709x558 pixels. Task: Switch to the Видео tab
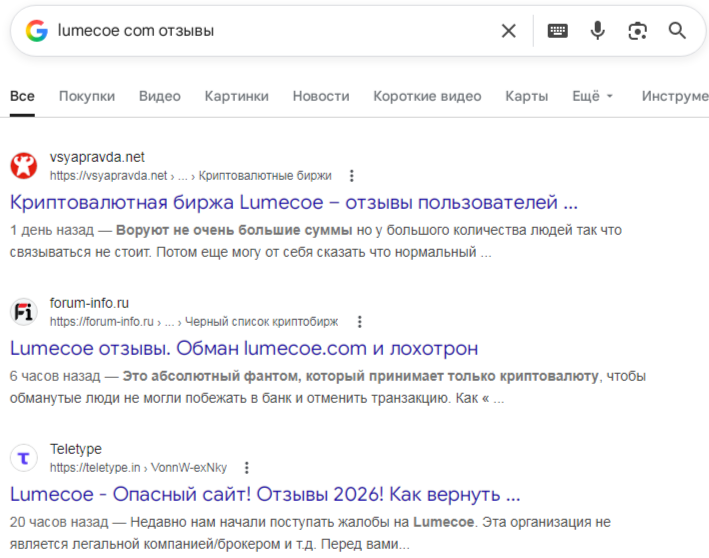click(x=160, y=96)
